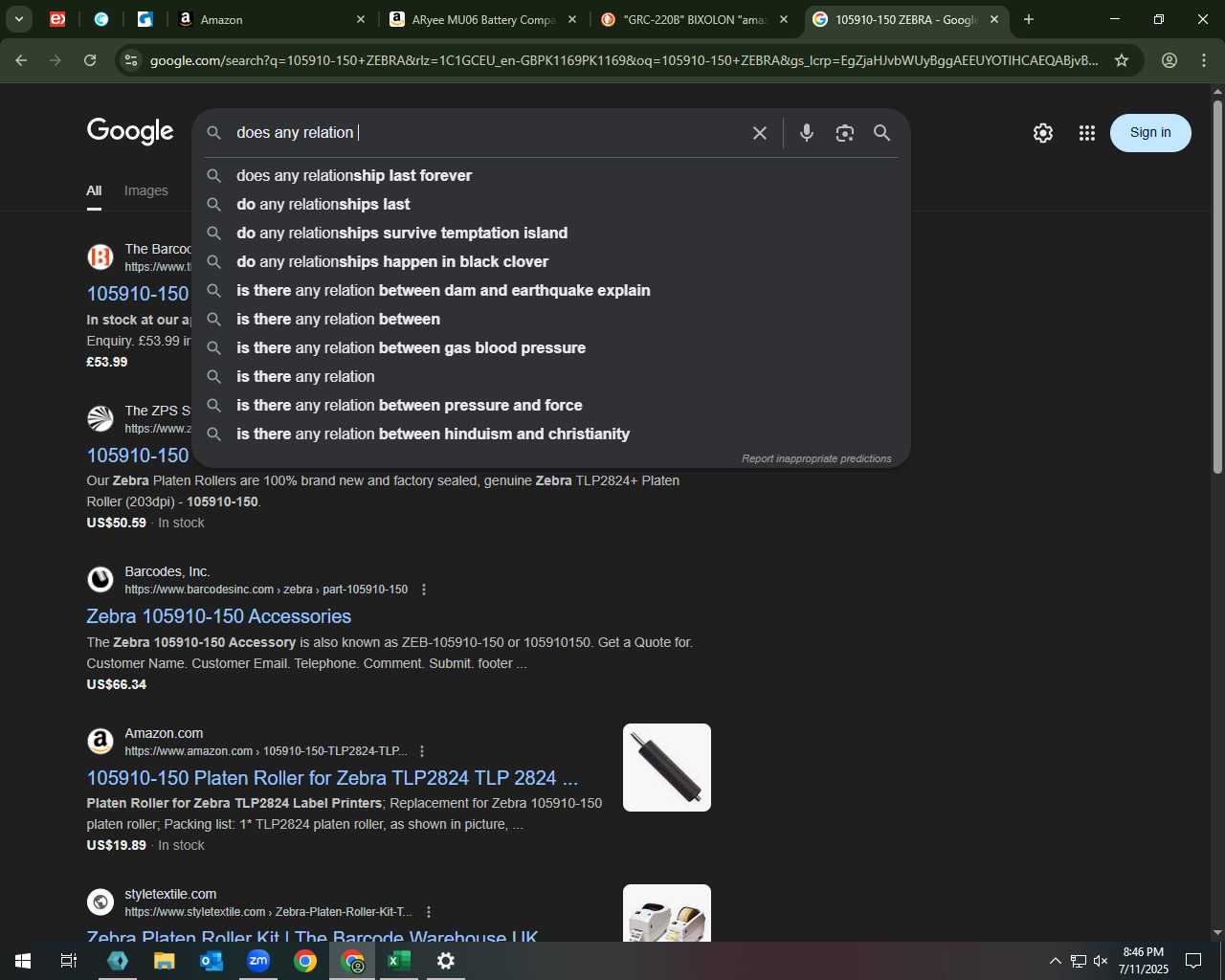The width and height of the screenshot is (1225, 980).
Task: Open Google quick settings gear
Action: 1043,133
